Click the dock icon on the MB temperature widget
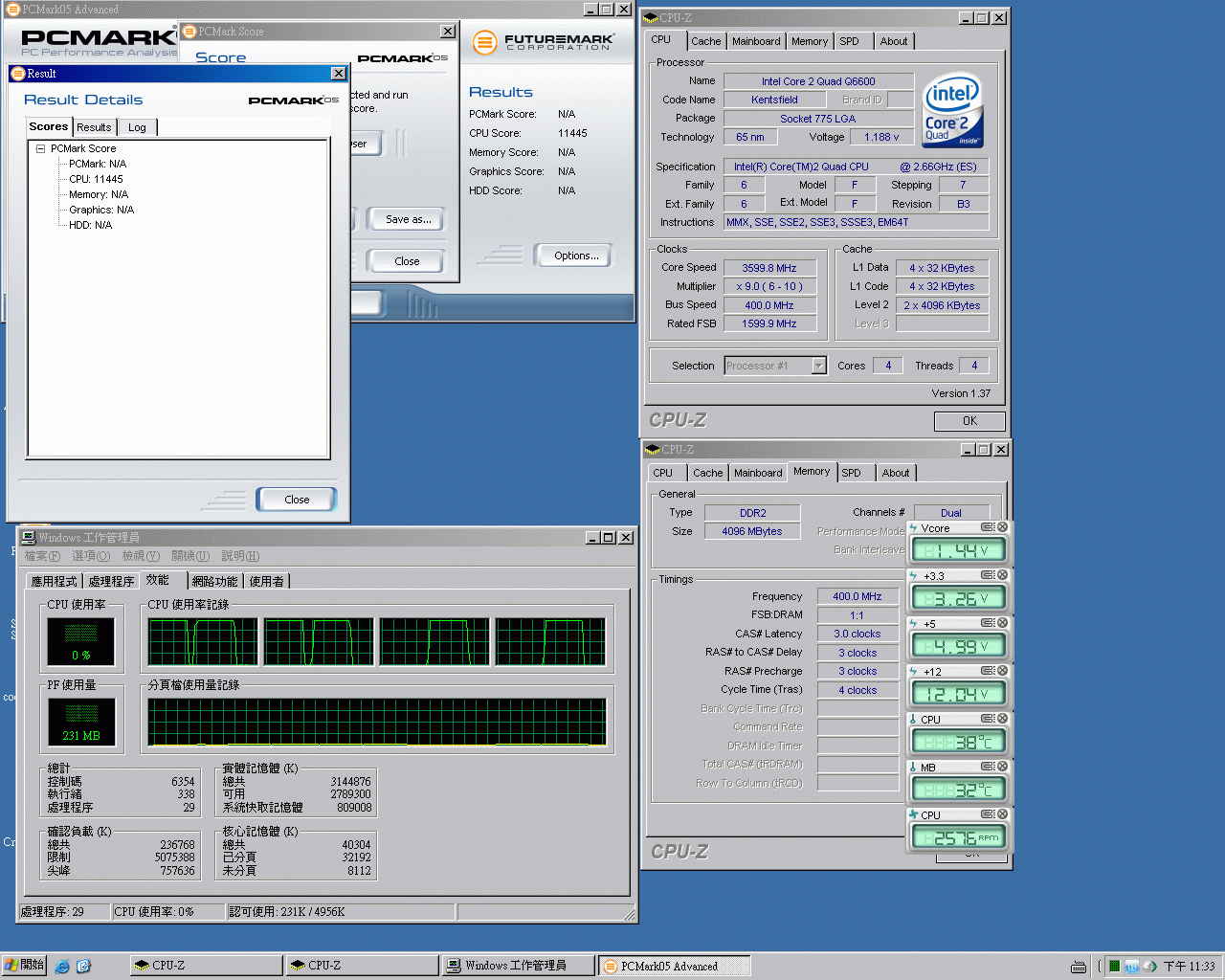This screenshot has width=1225, height=980. 988,767
